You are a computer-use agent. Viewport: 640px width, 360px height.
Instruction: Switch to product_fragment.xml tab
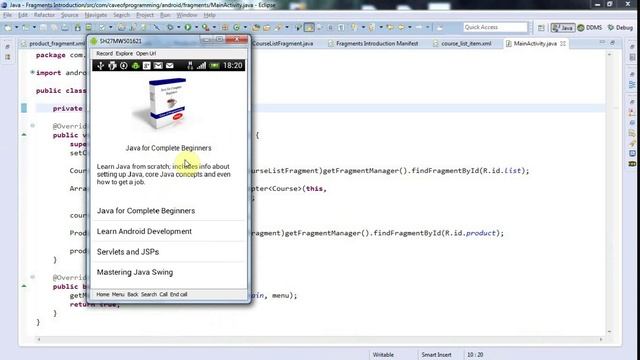pos(53,43)
